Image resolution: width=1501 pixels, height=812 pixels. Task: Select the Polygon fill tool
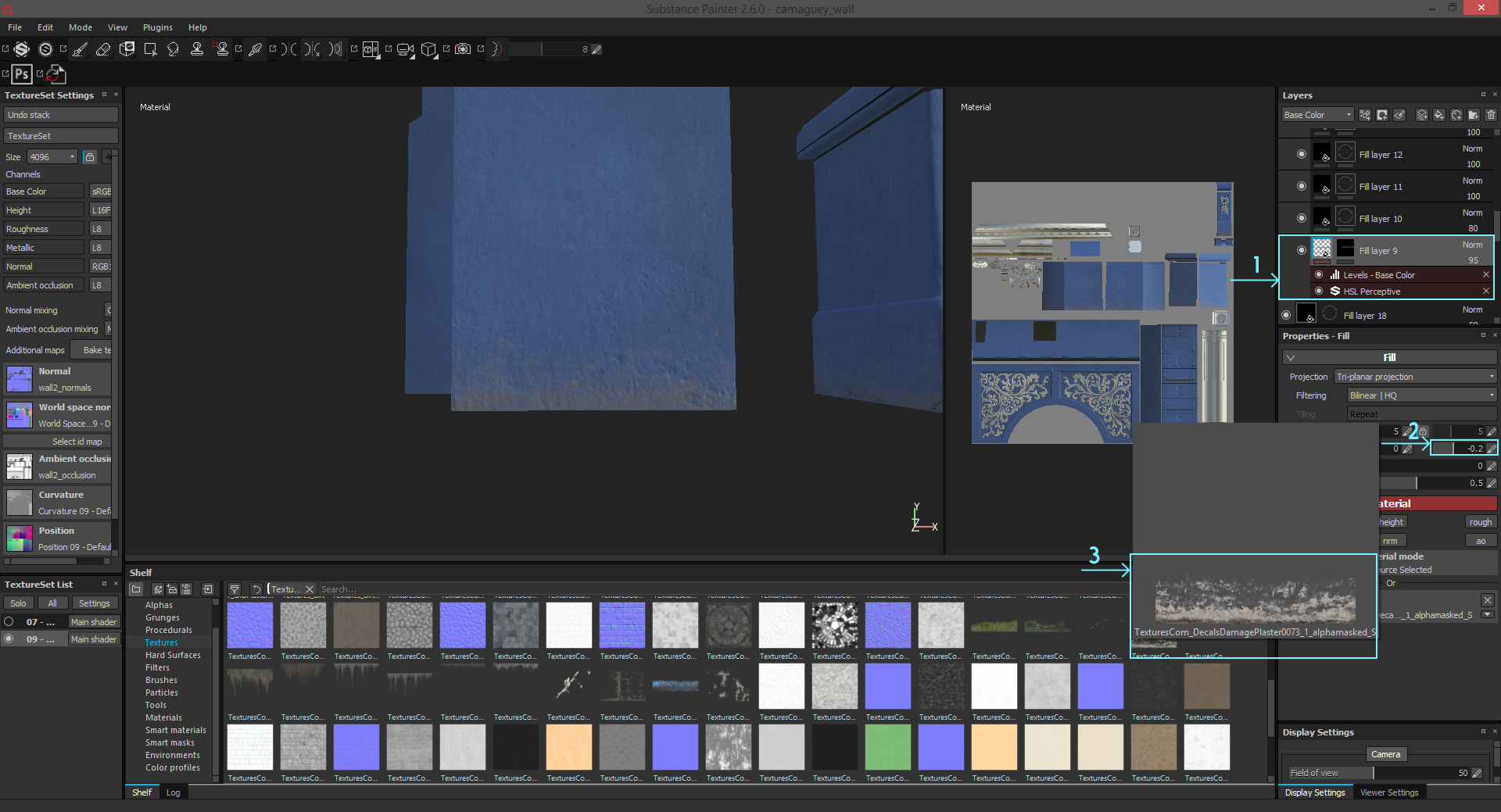pos(150,49)
